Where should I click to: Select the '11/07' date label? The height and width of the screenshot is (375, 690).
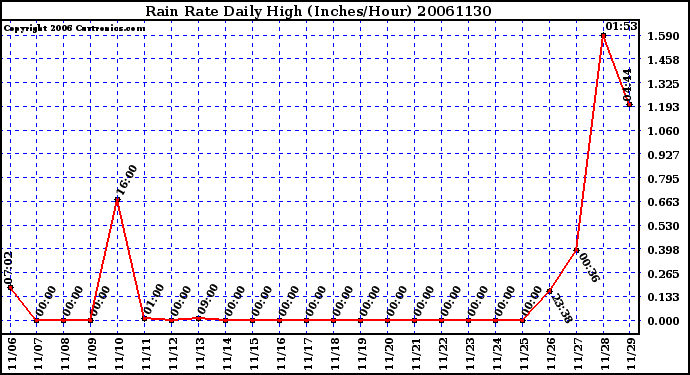pyautogui.click(x=39, y=354)
